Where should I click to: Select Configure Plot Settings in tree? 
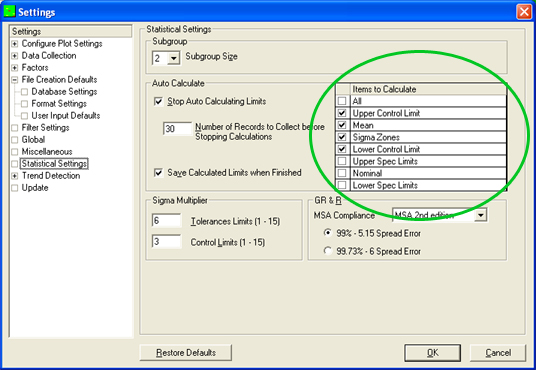[62, 44]
